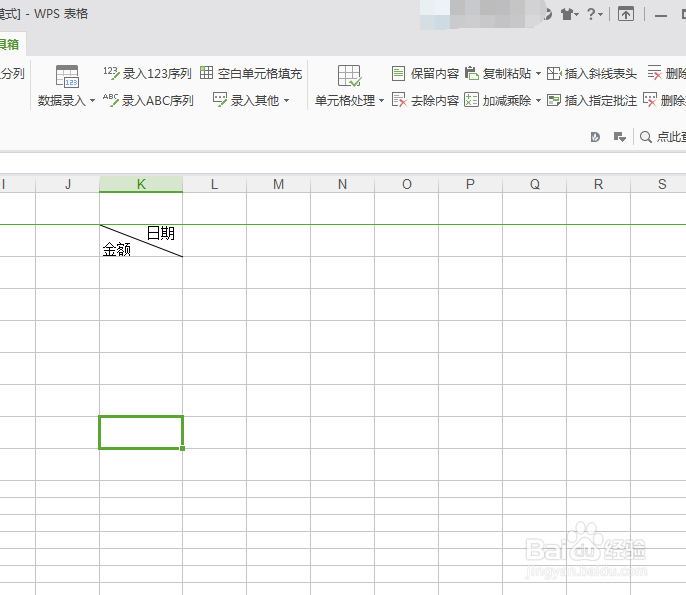Expand the 加减乘除 dropdown arrow

[538, 101]
